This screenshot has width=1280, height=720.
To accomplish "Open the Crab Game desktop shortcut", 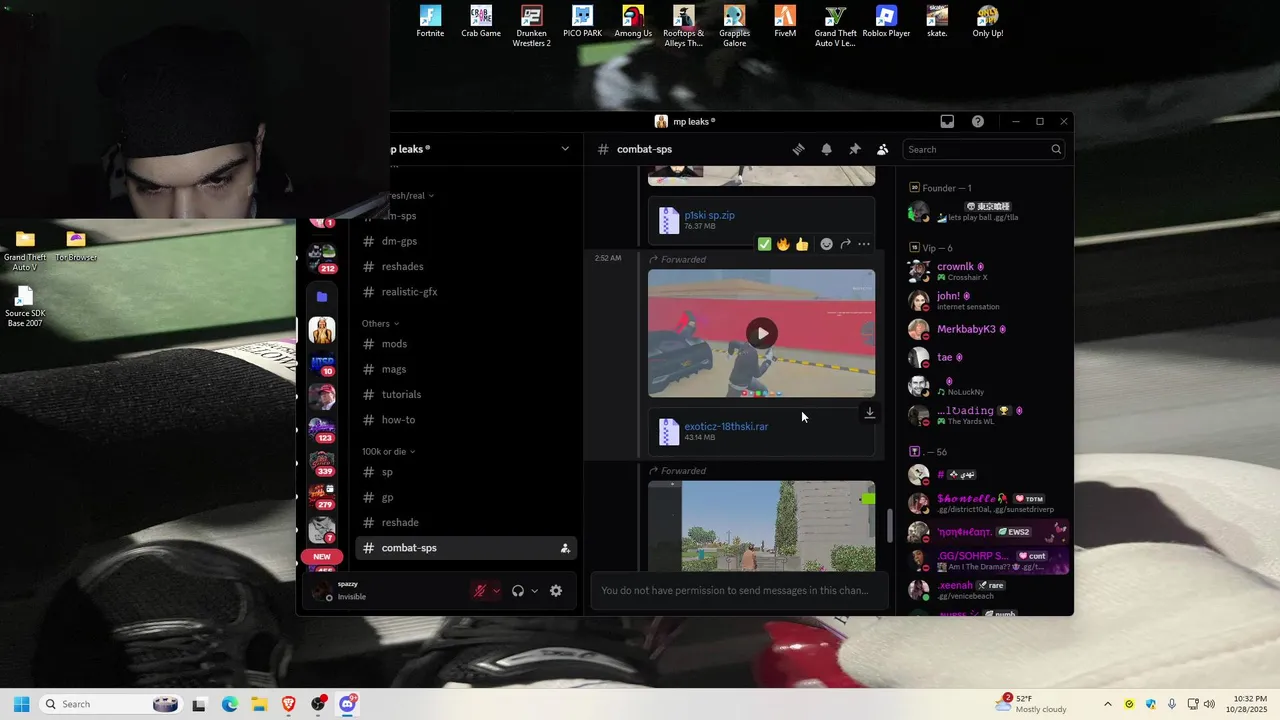I will click(x=481, y=22).
